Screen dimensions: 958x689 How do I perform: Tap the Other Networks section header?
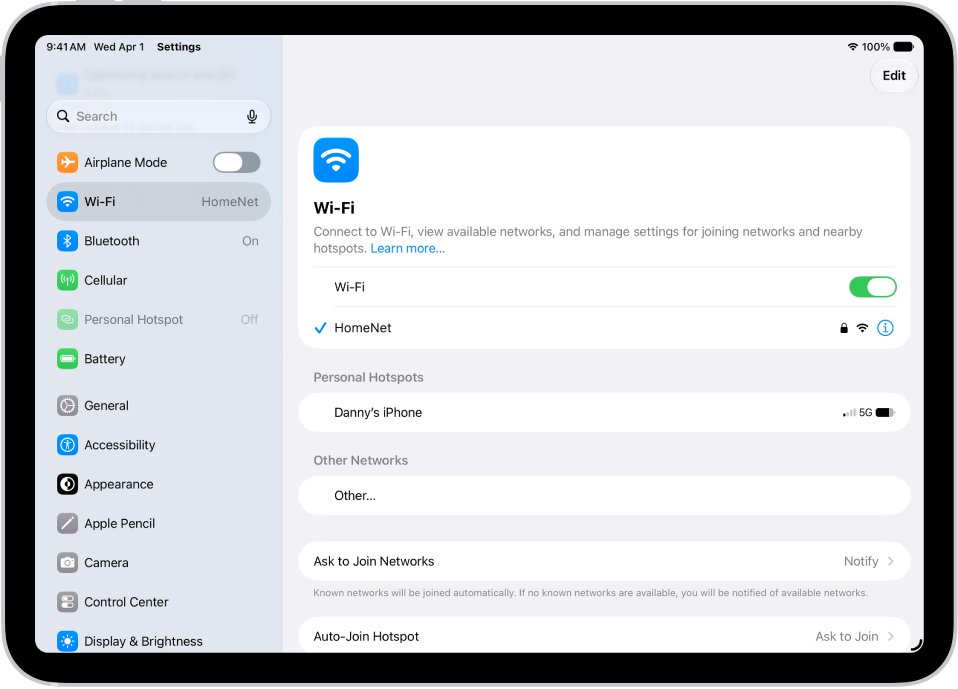360,461
